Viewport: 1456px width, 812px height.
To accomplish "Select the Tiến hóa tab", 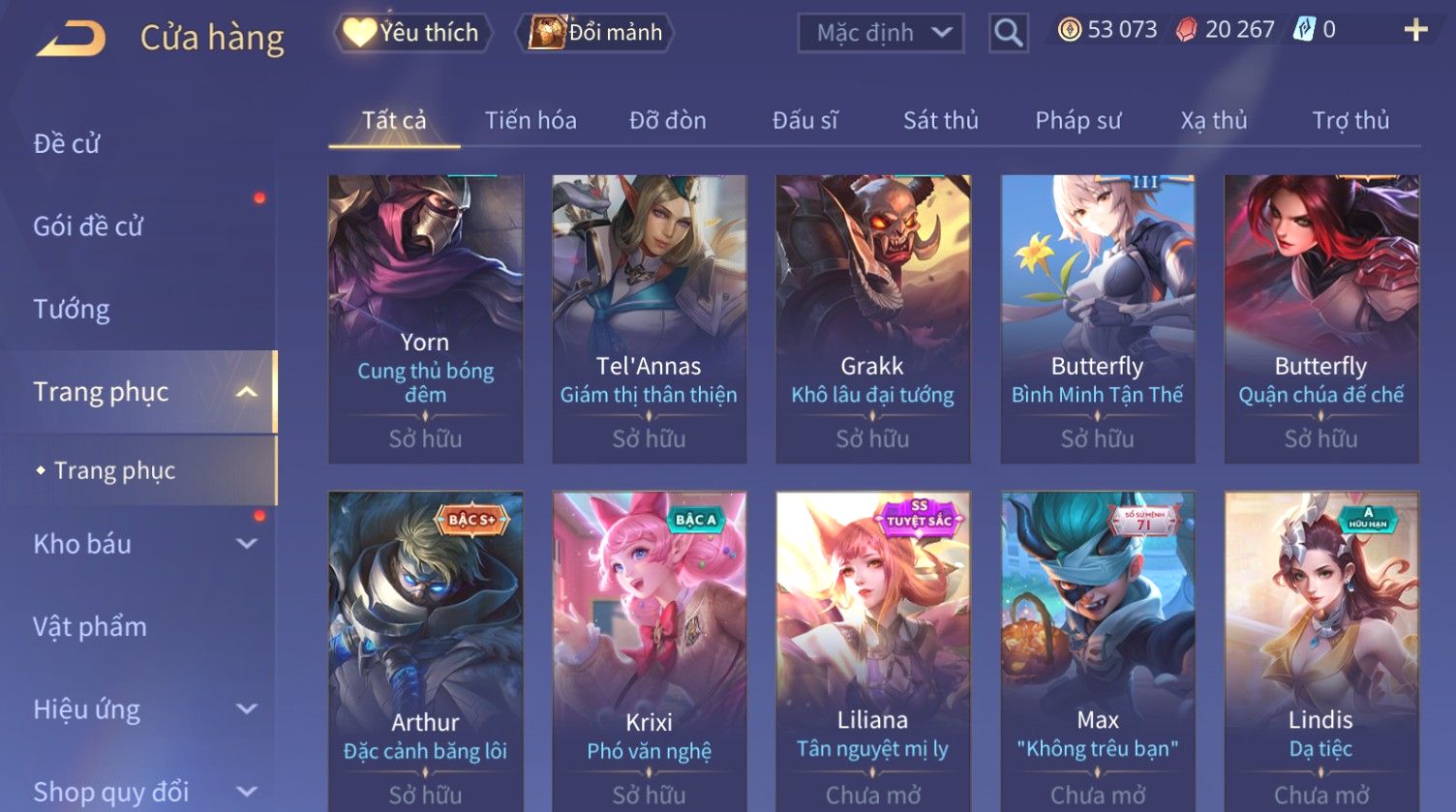I will point(531,120).
